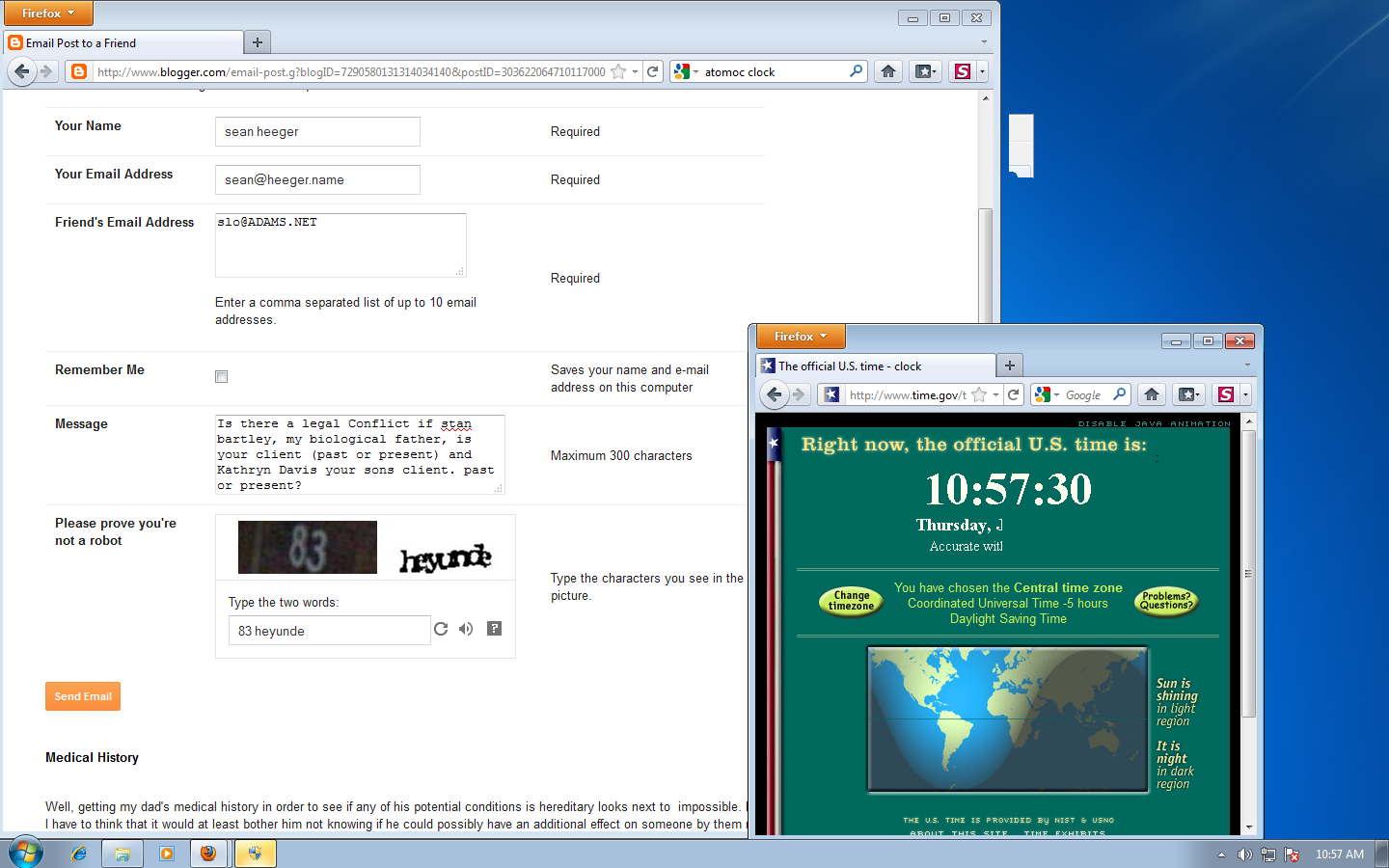Click the Windows Start button

point(26,853)
